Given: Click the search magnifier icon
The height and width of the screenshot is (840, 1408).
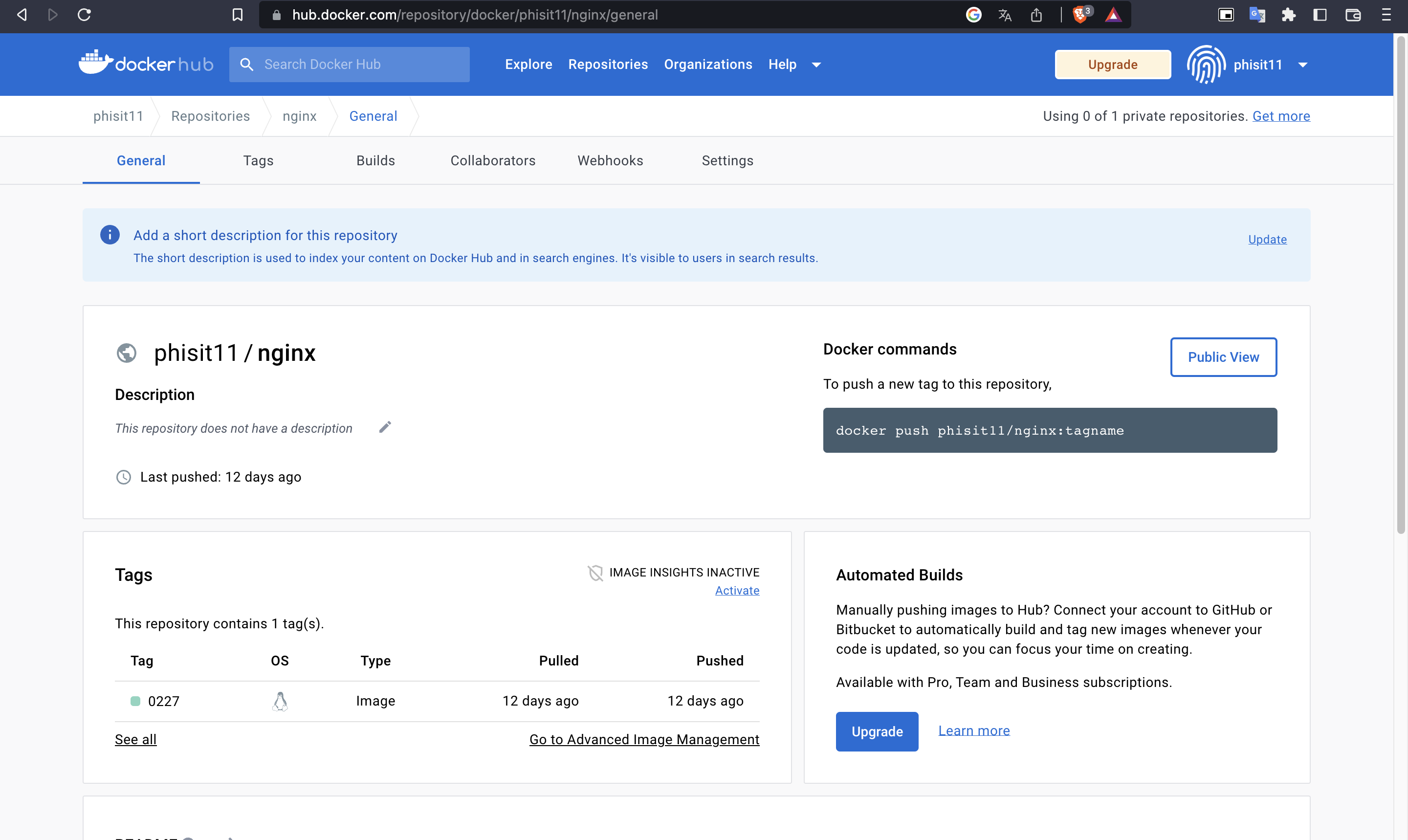Looking at the screenshot, I should [247, 64].
